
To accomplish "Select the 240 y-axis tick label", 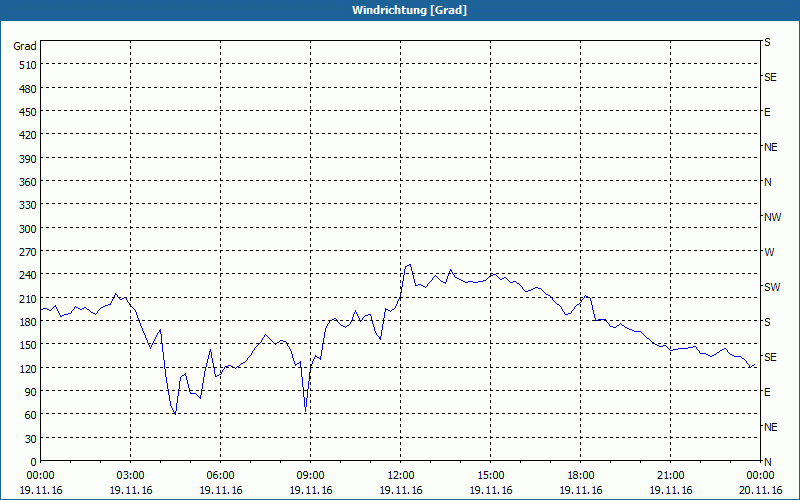I will pyautogui.click(x=29, y=276).
